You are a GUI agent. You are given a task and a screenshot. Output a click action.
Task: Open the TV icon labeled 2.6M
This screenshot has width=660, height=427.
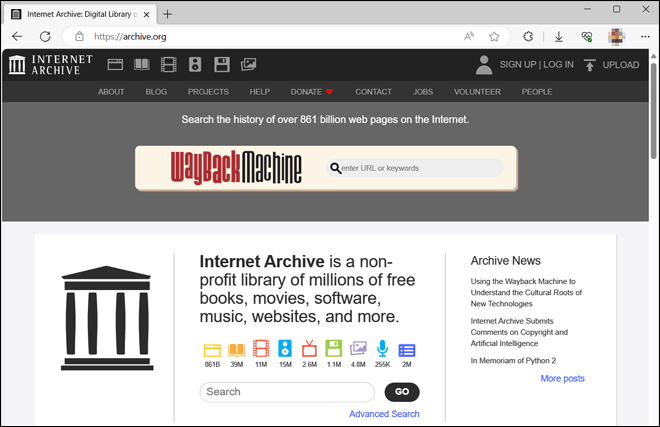(309, 349)
